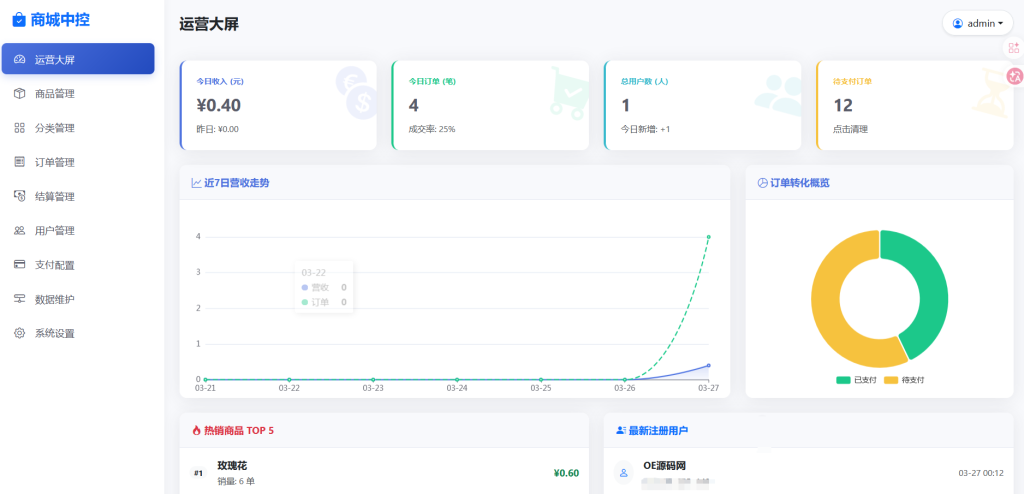The height and width of the screenshot is (494, 1024).
Task: Click the 商城中控 shopping bag logo icon
Action: (19, 20)
